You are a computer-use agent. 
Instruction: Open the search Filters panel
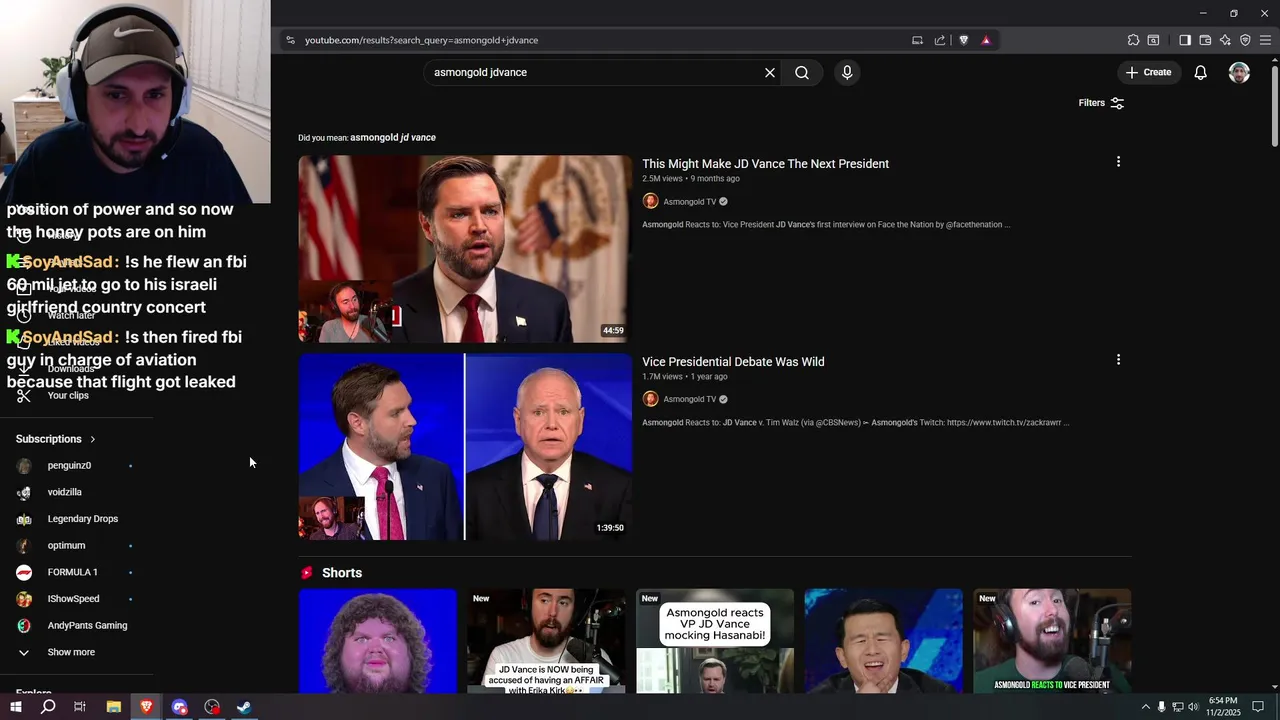tap(1101, 103)
